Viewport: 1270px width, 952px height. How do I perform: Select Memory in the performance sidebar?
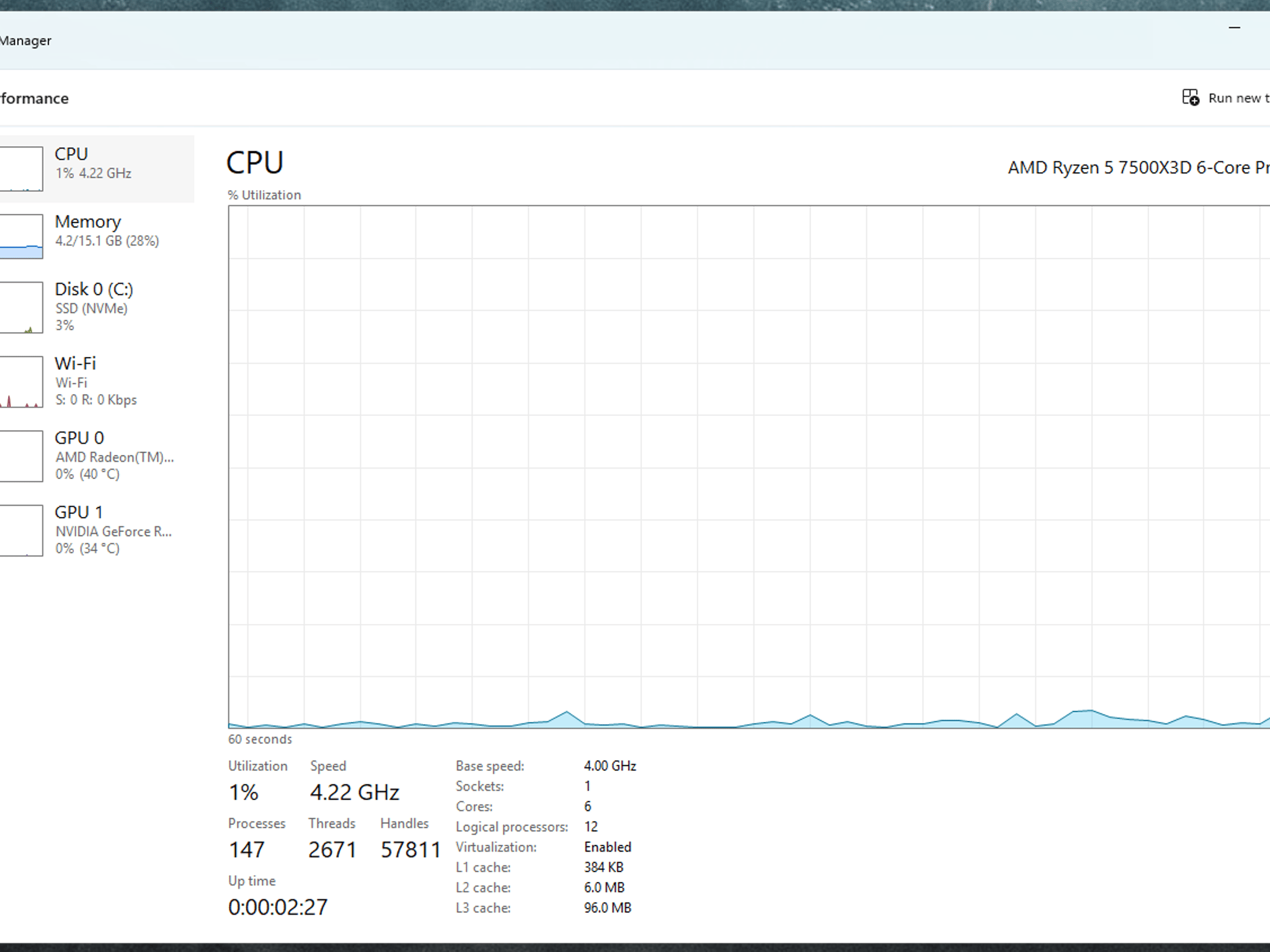tap(97, 236)
